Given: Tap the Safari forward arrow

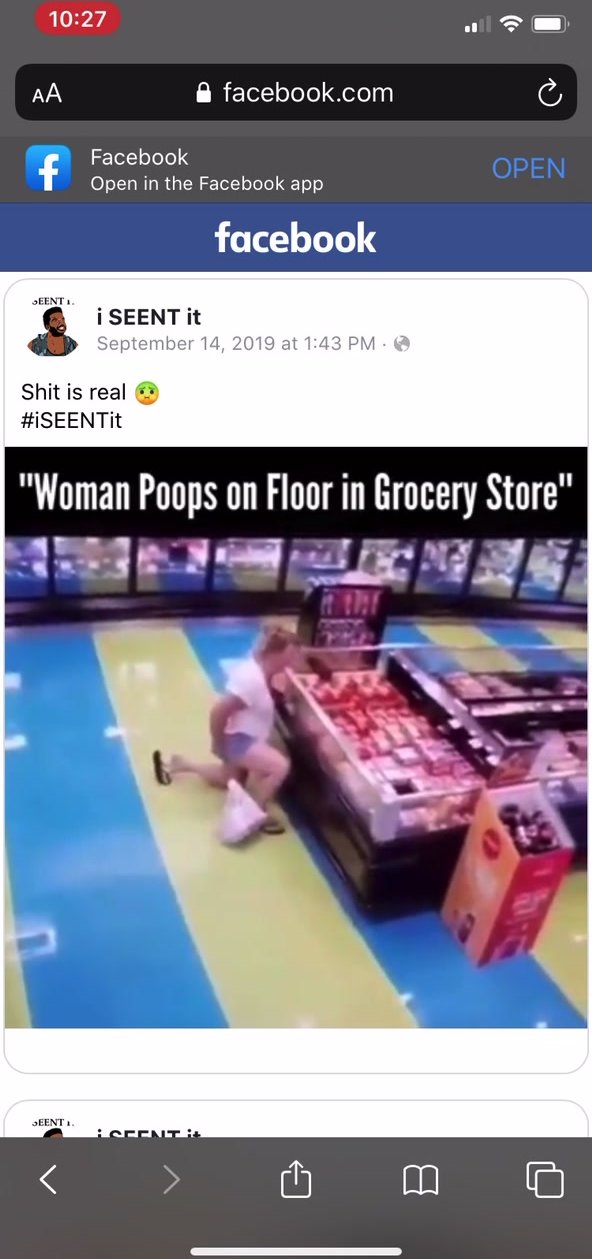Looking at the screenshot, I should coord(171,1181).
